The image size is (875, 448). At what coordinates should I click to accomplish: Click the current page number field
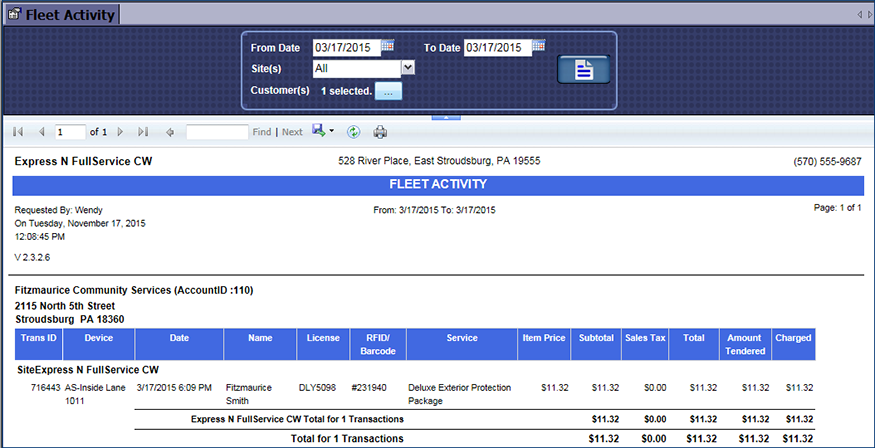pos(70,132)
